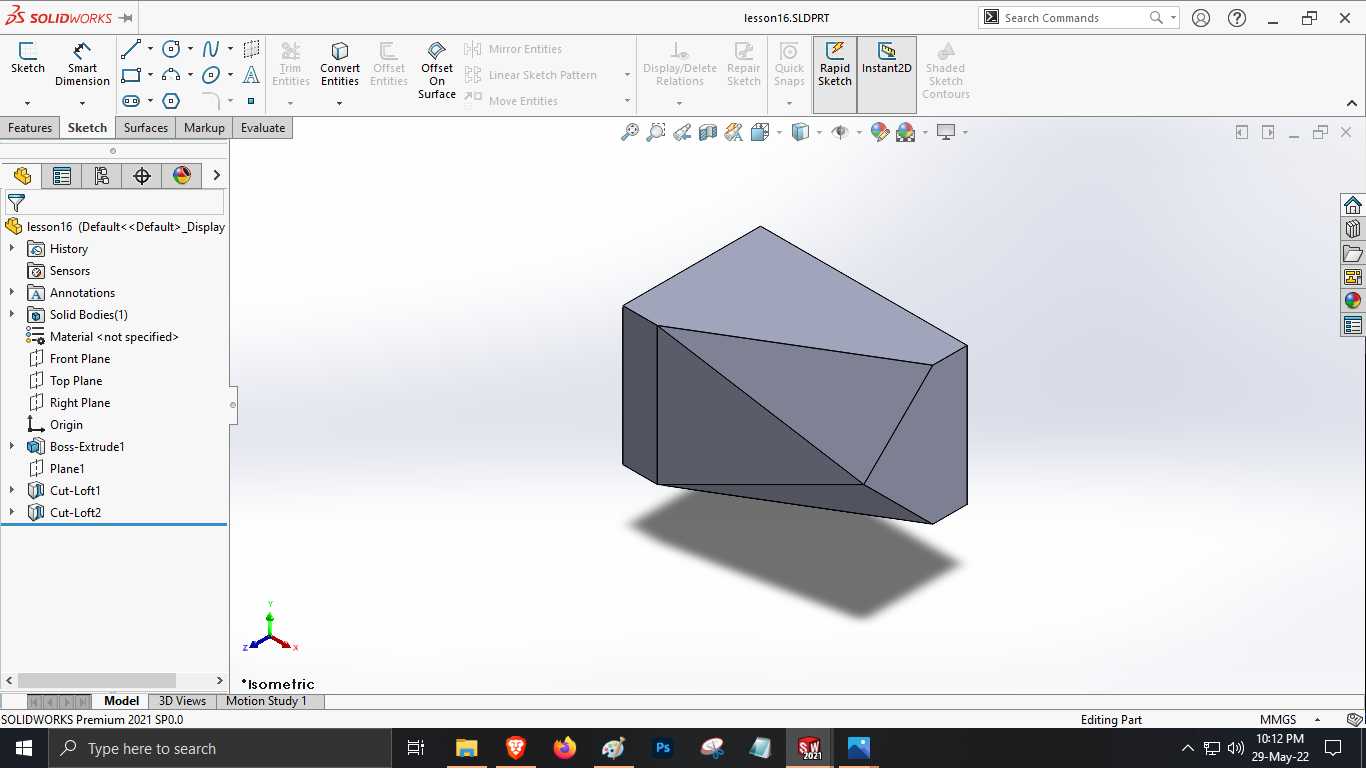This screenshot has width=1366, height=780.
Task: Open the Smart Dimension dropdown arrow
Action: coord(82,103)
